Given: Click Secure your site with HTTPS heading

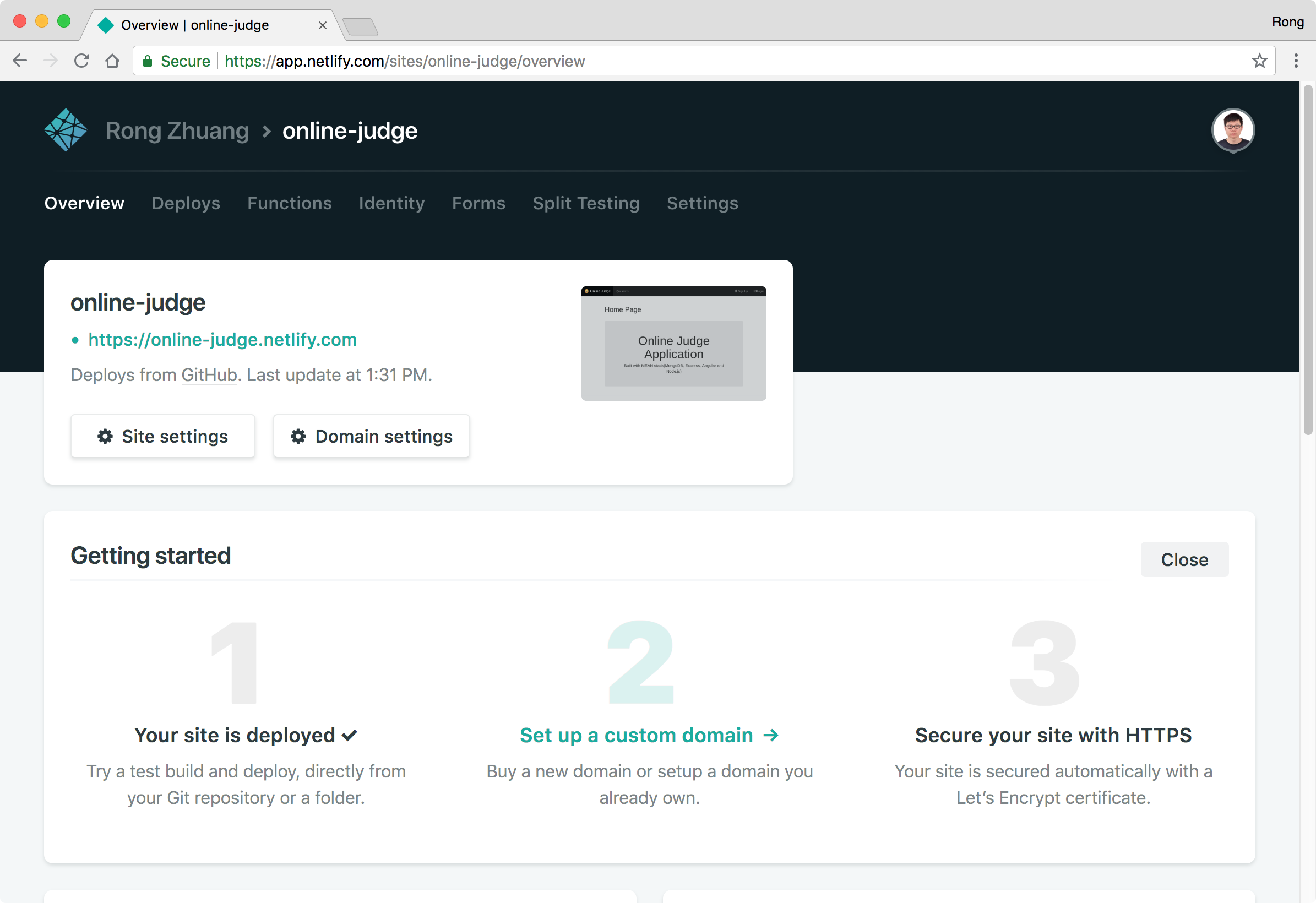Looking at the screenshot, I should (1053, 735).
